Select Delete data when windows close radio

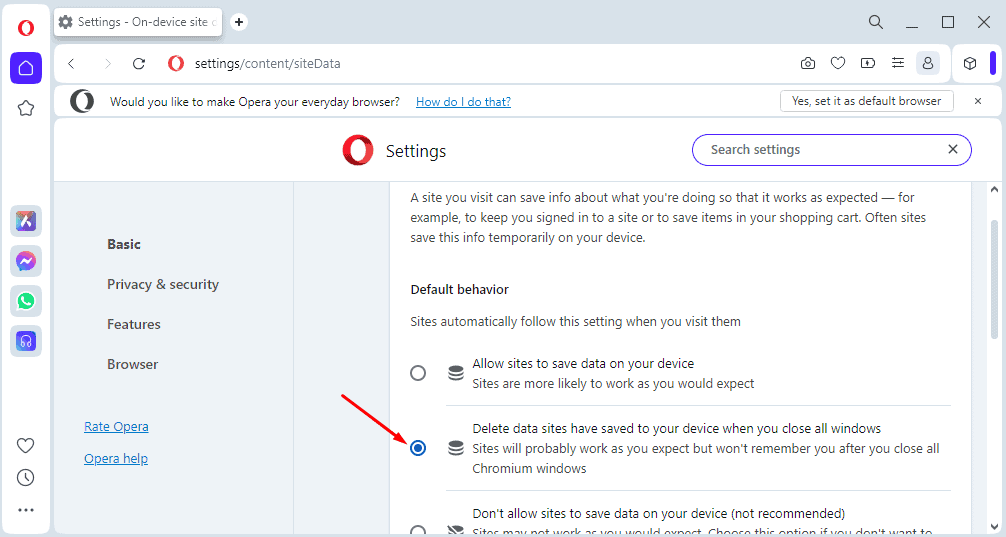point(418,448)
